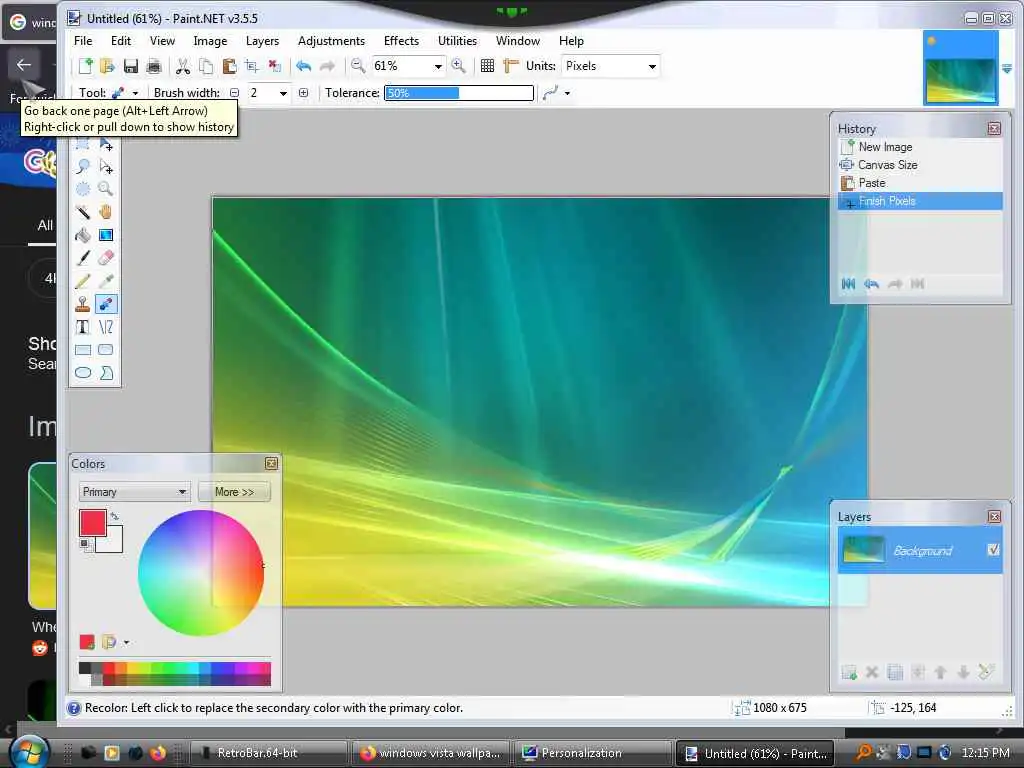Viewport: 1024px width, 768px height.
Task: Reset colors to black and white icon
Action: click(84, 543)
